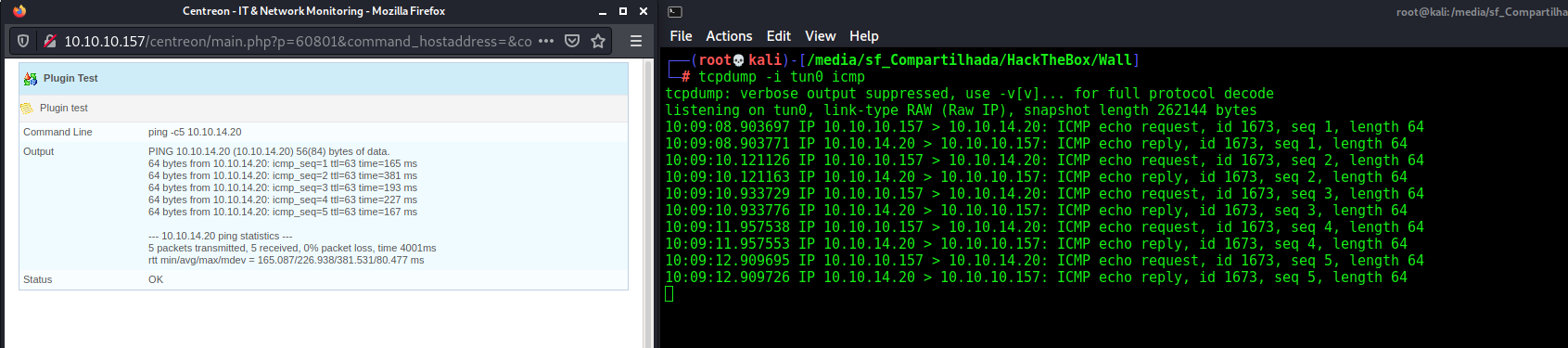
Task: Click the insecure connection lock icon
Action: tap(50, 41)
